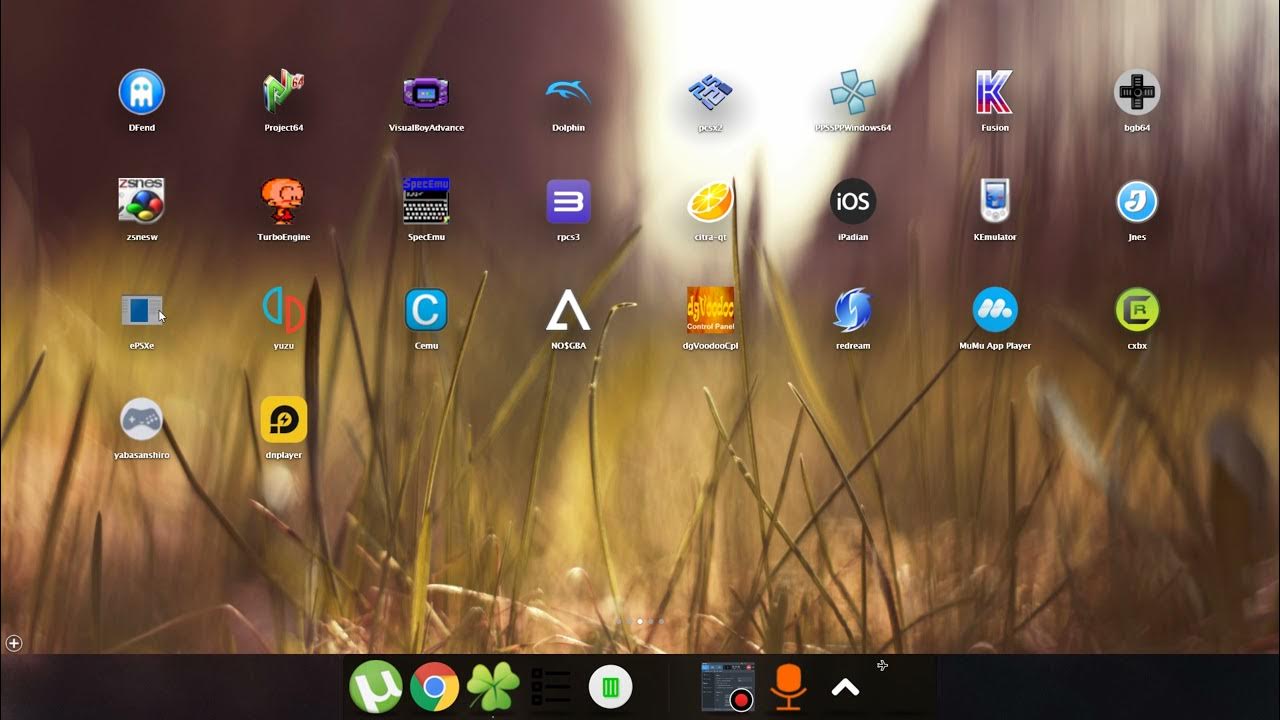Open the pcsx2 icon
This screenshot has height=720, width=1280.
(x=710, y=92)
